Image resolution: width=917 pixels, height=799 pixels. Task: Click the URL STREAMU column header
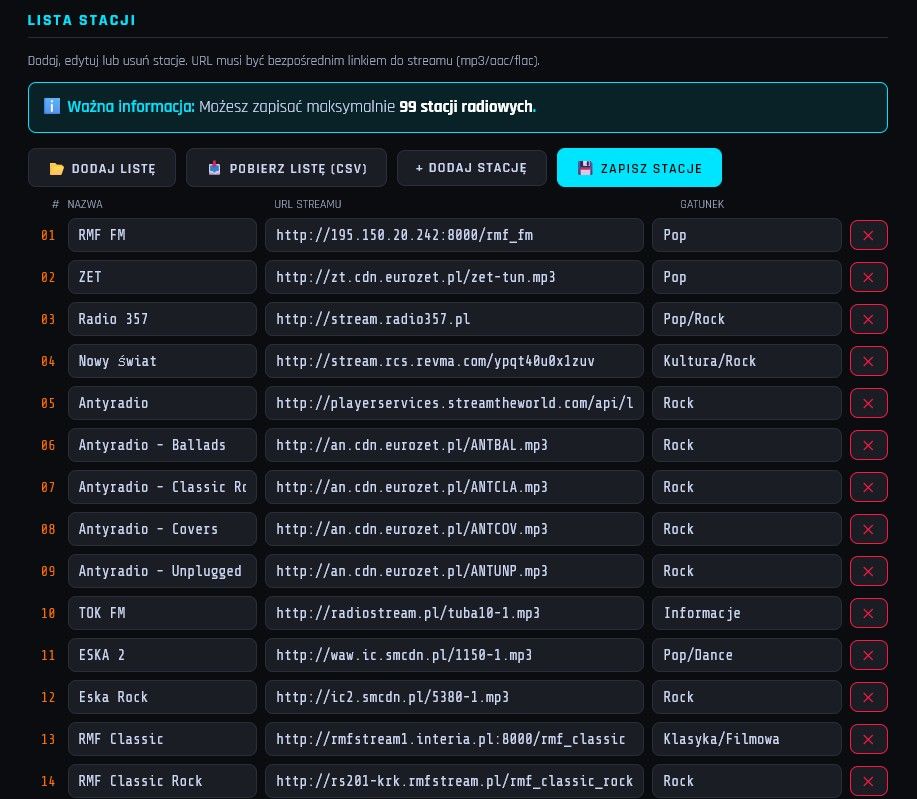click(x=308, y=204)
